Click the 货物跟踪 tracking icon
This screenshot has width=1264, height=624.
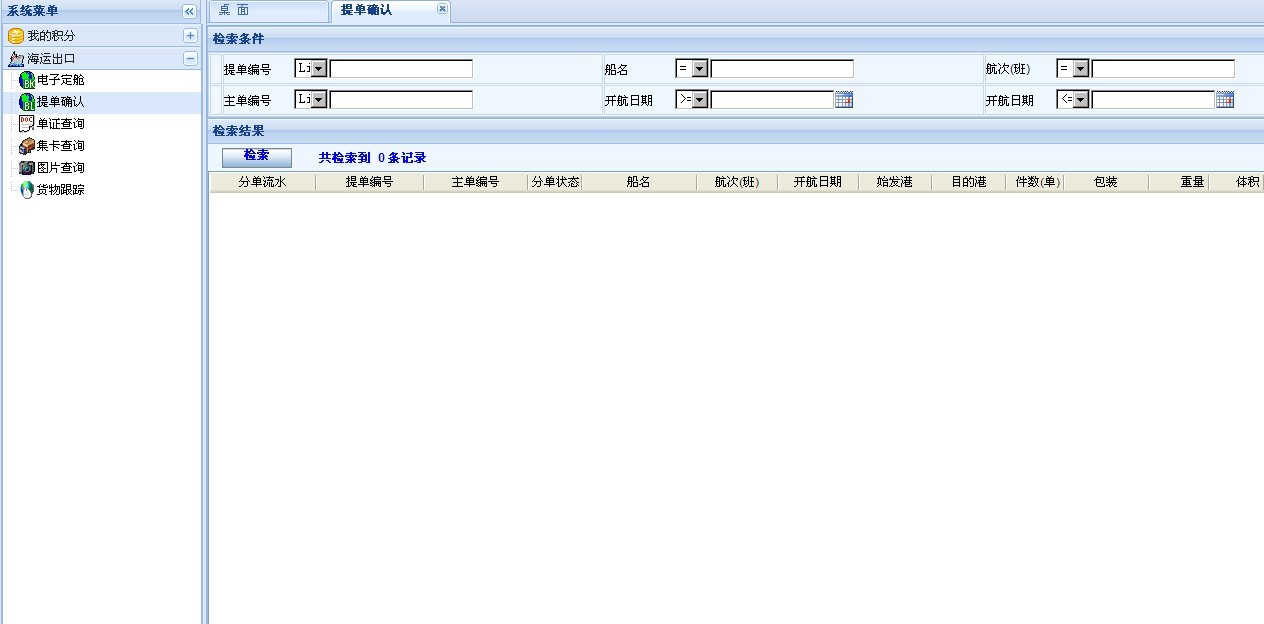pos(27,190)
